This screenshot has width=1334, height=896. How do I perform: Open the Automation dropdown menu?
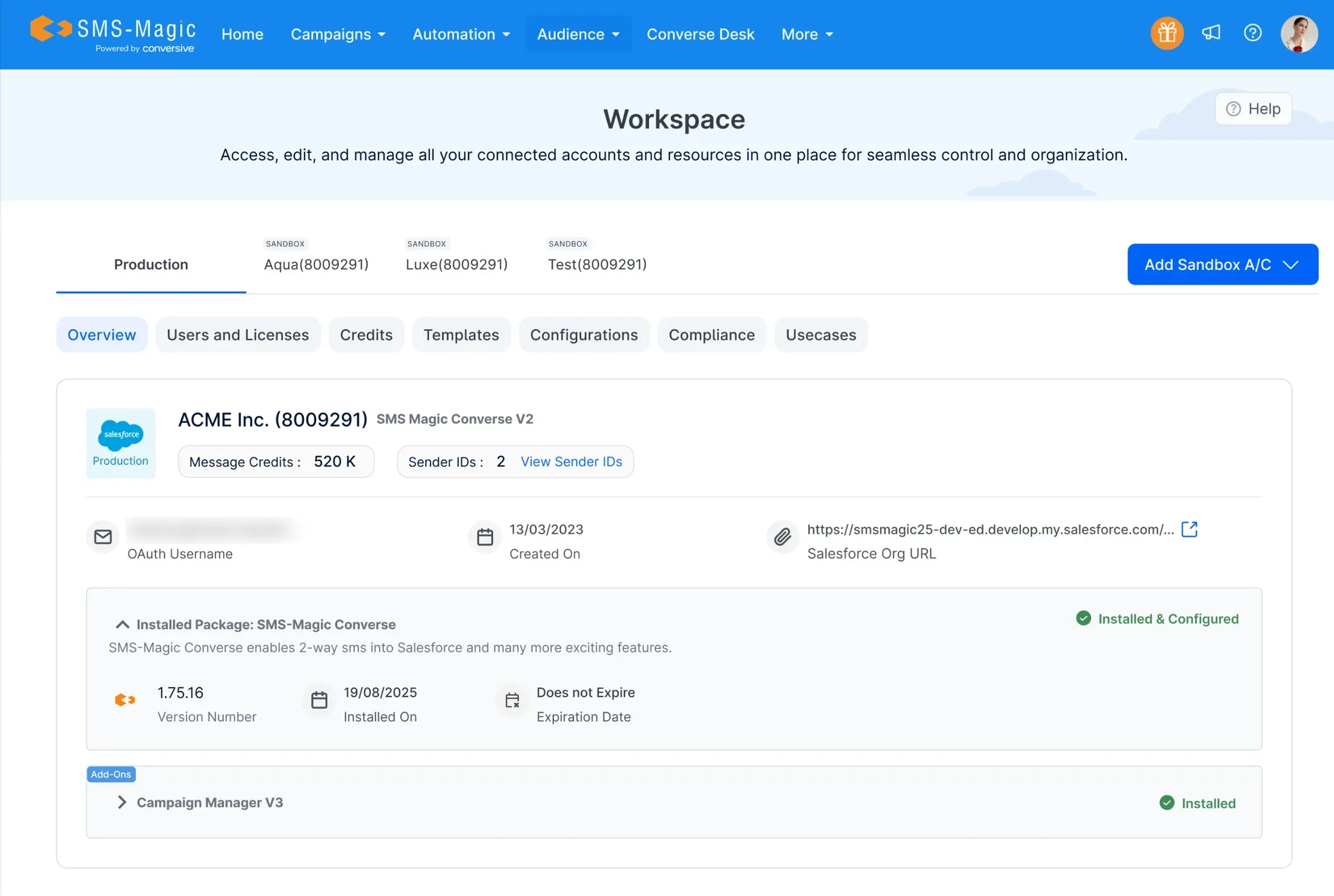coord(461,34)
